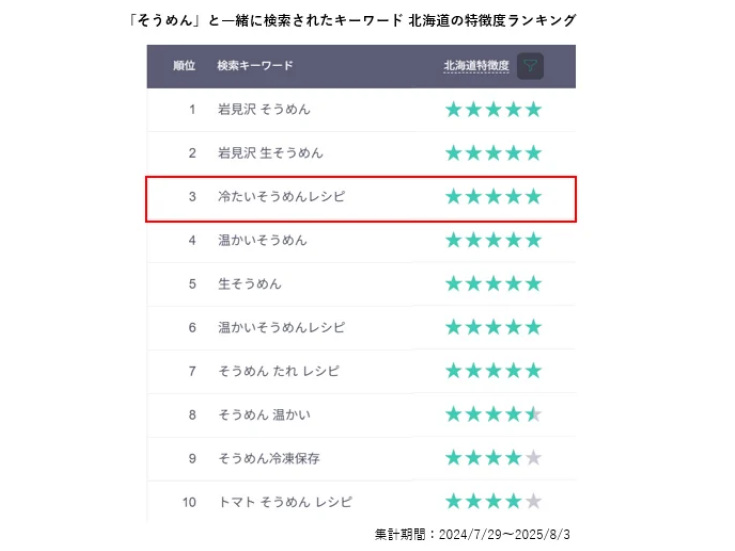Click the 順位 column header
Screen dimensions: 735x551
(184, 66)
